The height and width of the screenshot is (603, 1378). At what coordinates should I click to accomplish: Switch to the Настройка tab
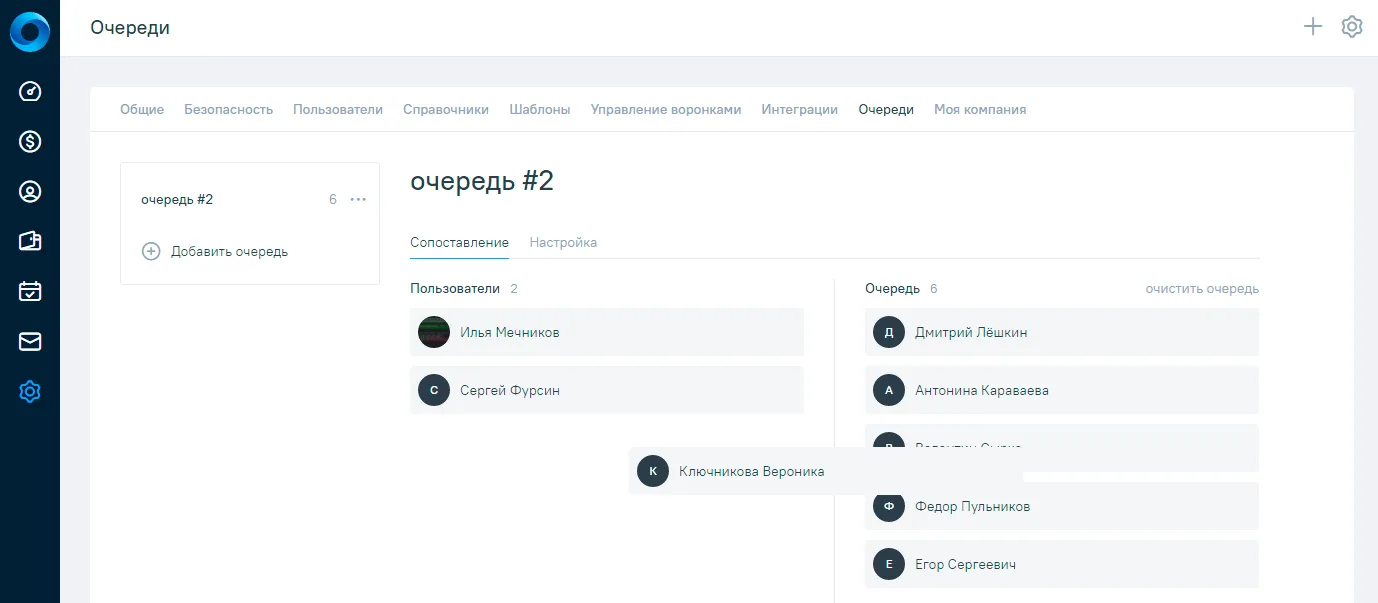click(563, 242)
